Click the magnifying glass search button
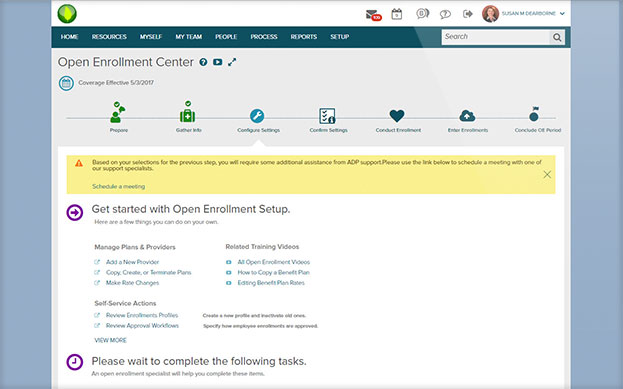The width and height of the screenshot is (623, 389). (x=557, y=37)
